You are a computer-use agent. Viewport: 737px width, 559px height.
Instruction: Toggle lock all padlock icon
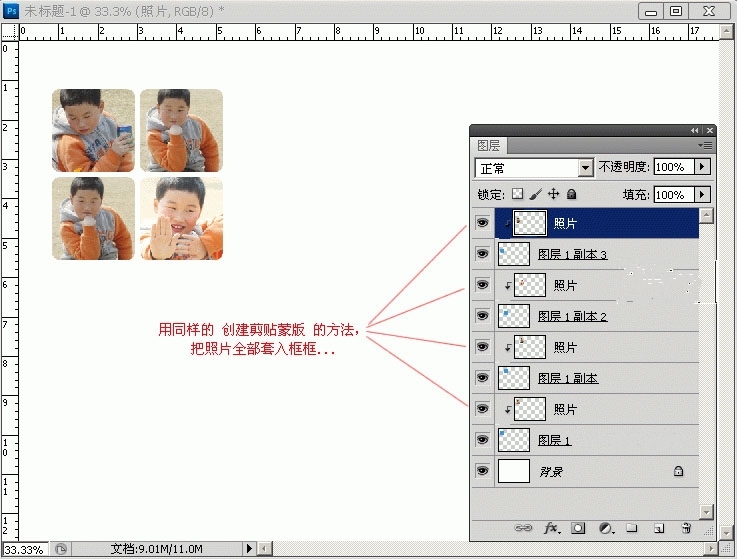click(x=572, y=194)
